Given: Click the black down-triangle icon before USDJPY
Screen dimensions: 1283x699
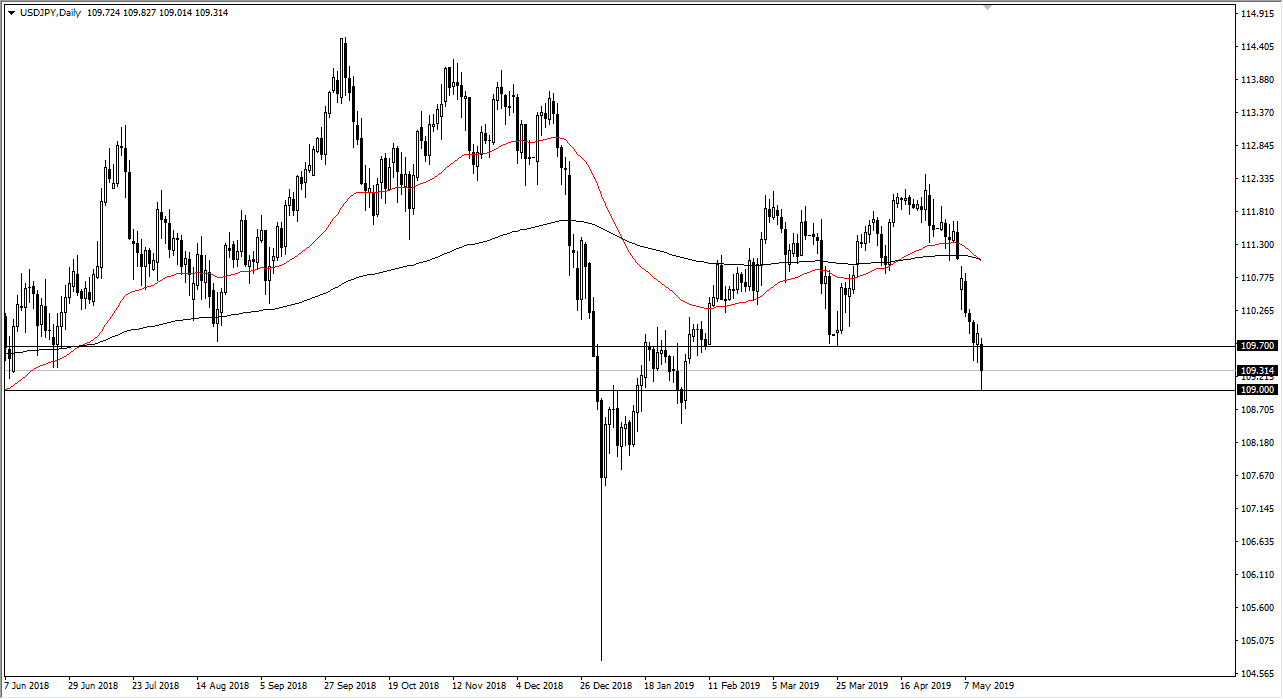Looking at the screenshot, I should [11, 11].
